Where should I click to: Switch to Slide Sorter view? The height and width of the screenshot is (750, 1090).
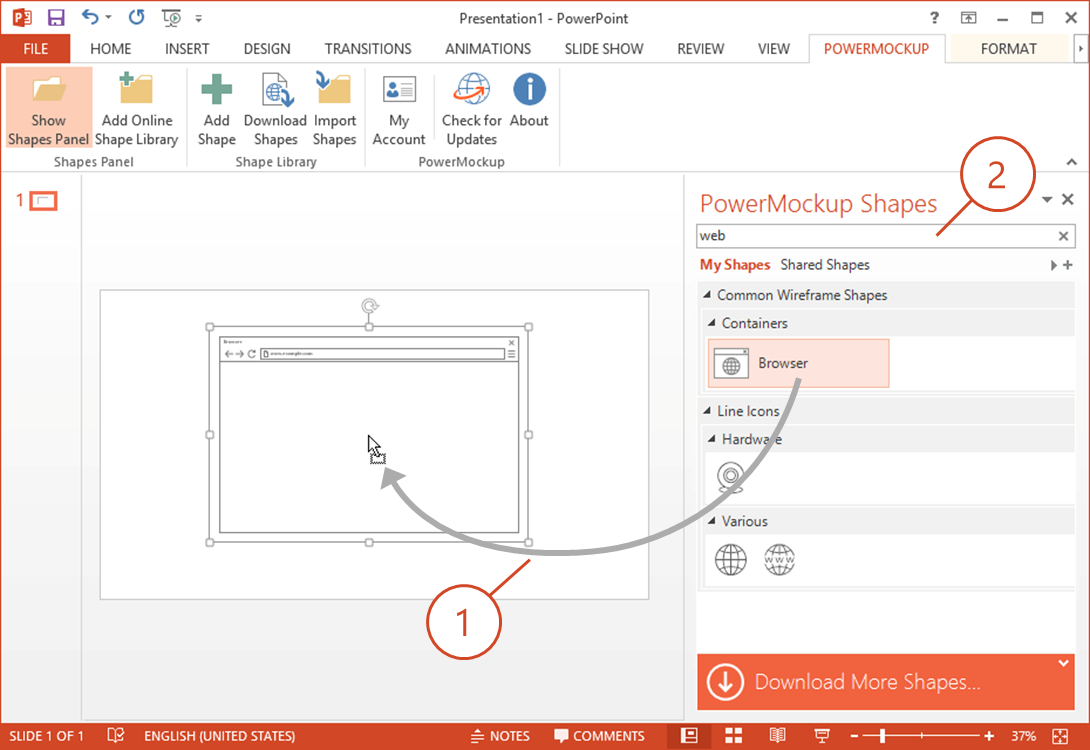[x=733, y=735]
